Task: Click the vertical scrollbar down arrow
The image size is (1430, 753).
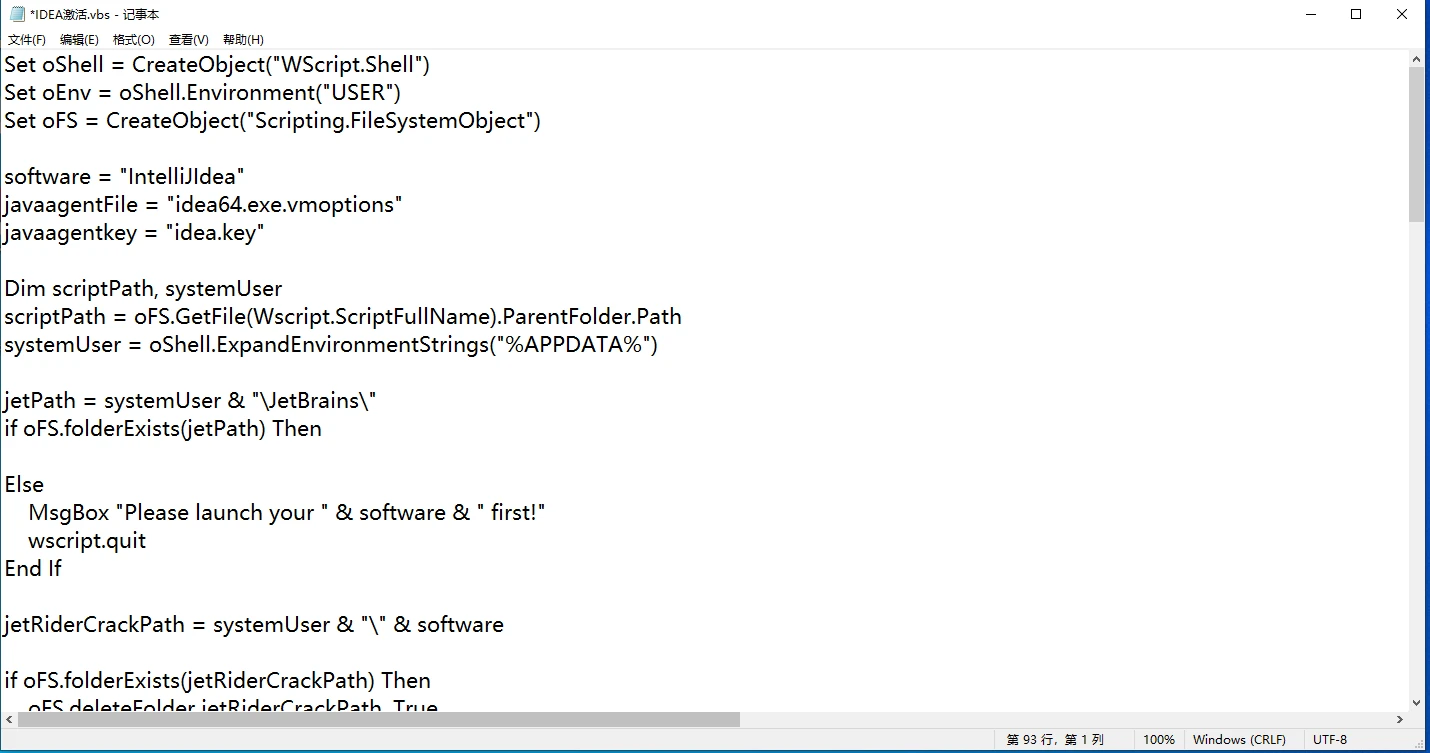Action: [1416, 702]
